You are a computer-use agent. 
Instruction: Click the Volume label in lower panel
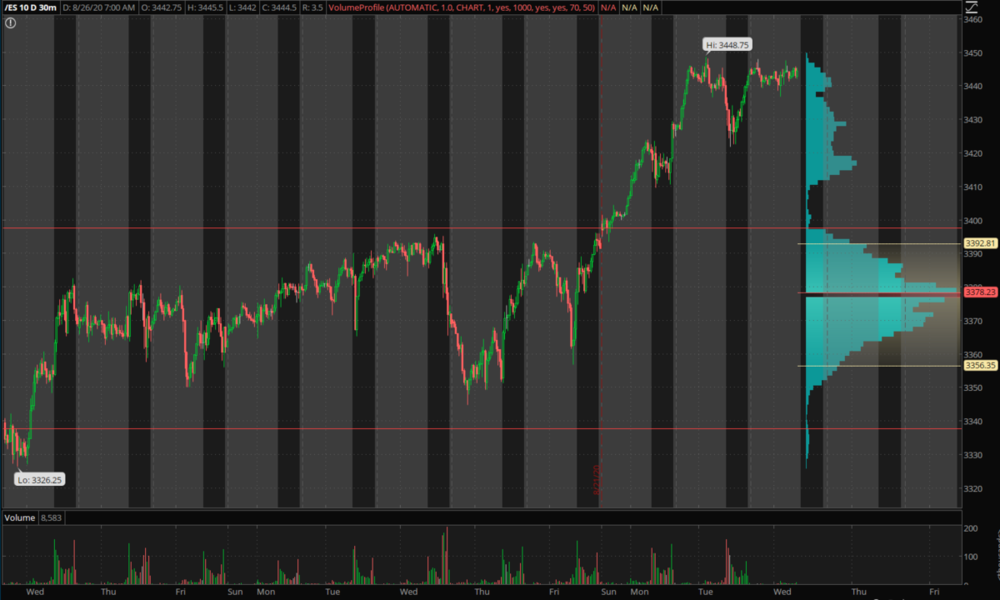[20, 518]
